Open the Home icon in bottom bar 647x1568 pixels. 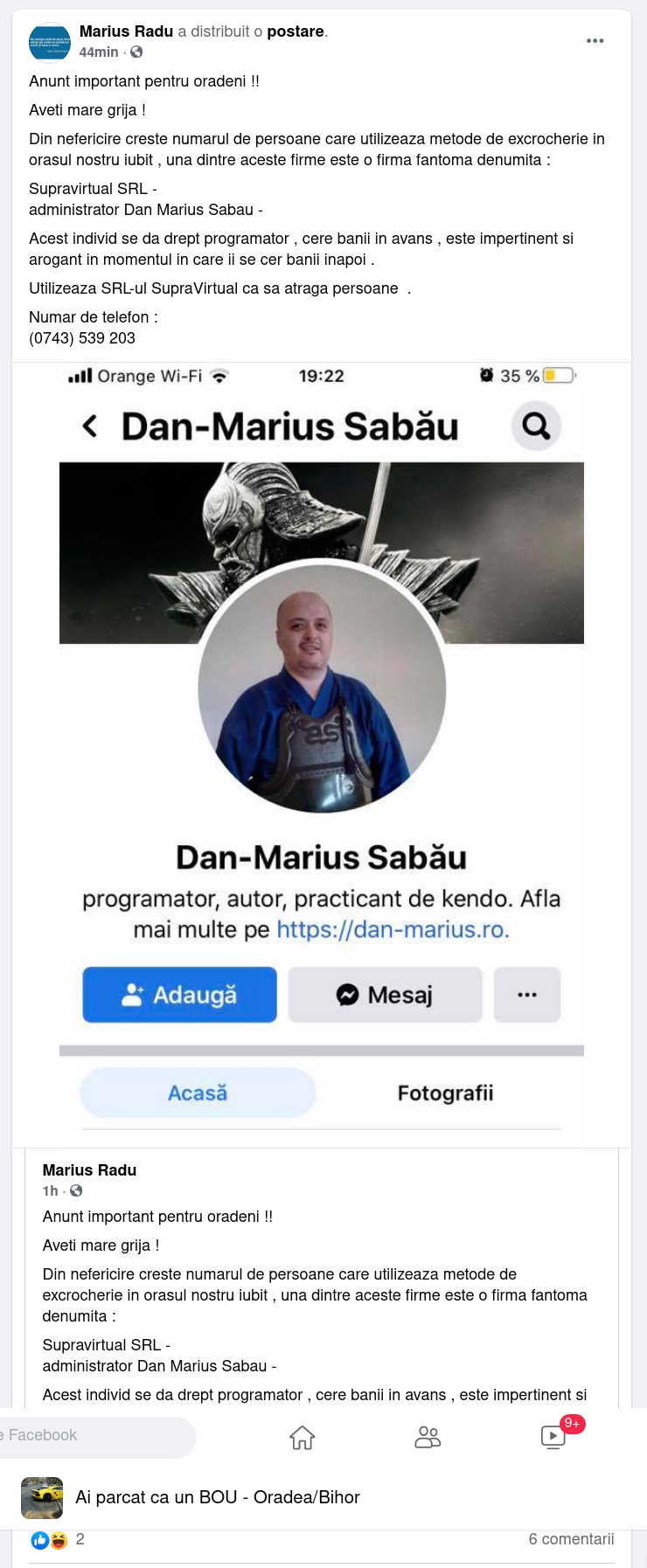(x=303, y=1437)
